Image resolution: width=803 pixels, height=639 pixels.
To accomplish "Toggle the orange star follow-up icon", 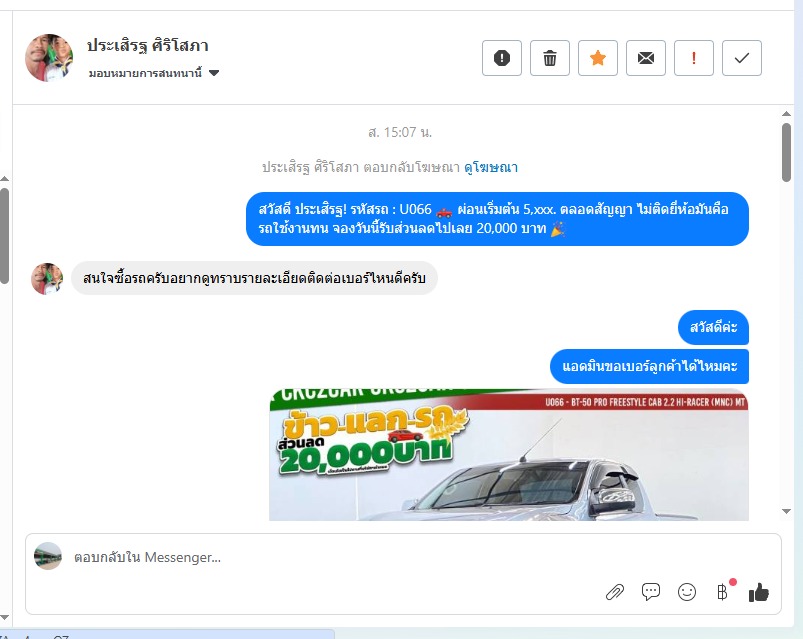I will pos(598,58).
